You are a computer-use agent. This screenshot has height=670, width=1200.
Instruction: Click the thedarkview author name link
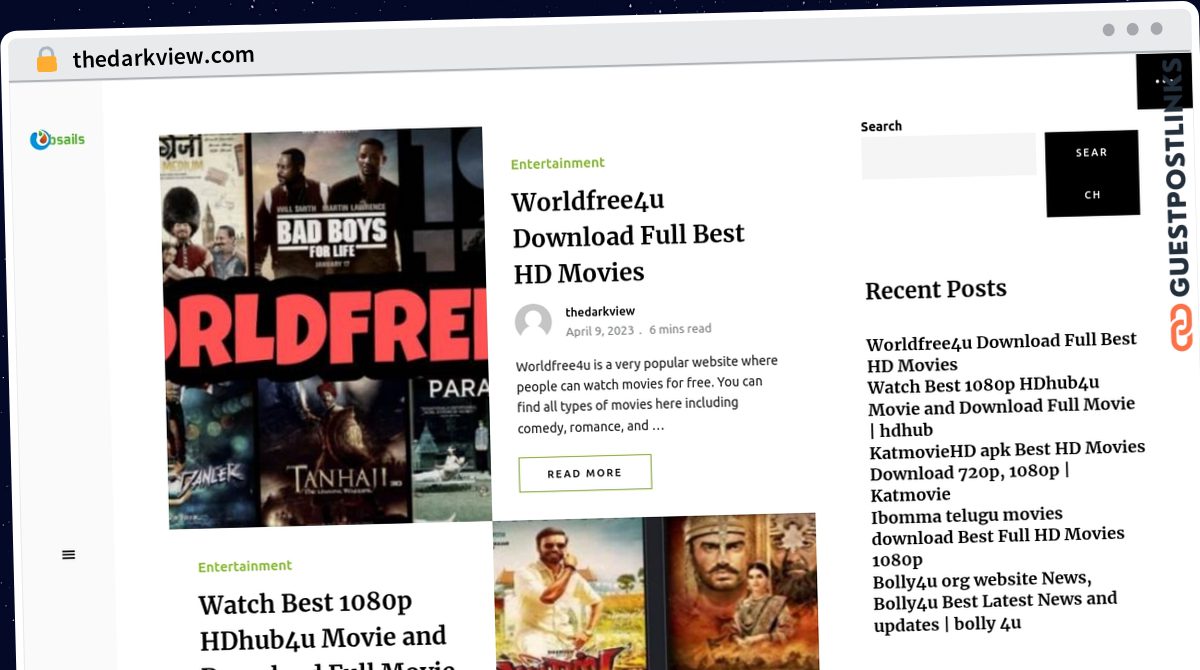(600, 311)
